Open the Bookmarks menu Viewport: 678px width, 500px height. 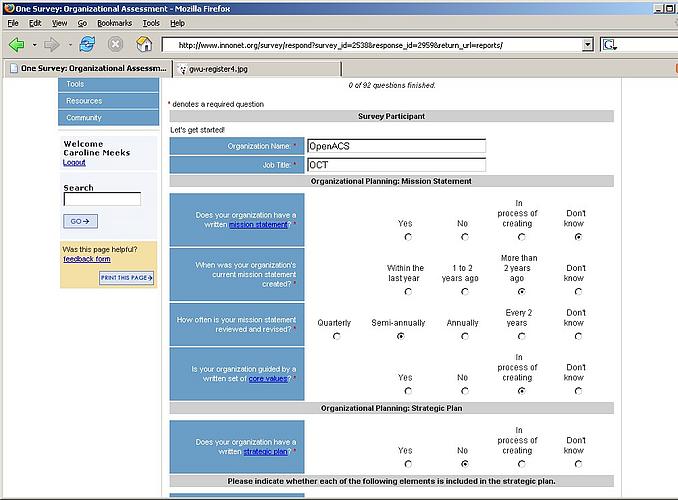[114, 22]
